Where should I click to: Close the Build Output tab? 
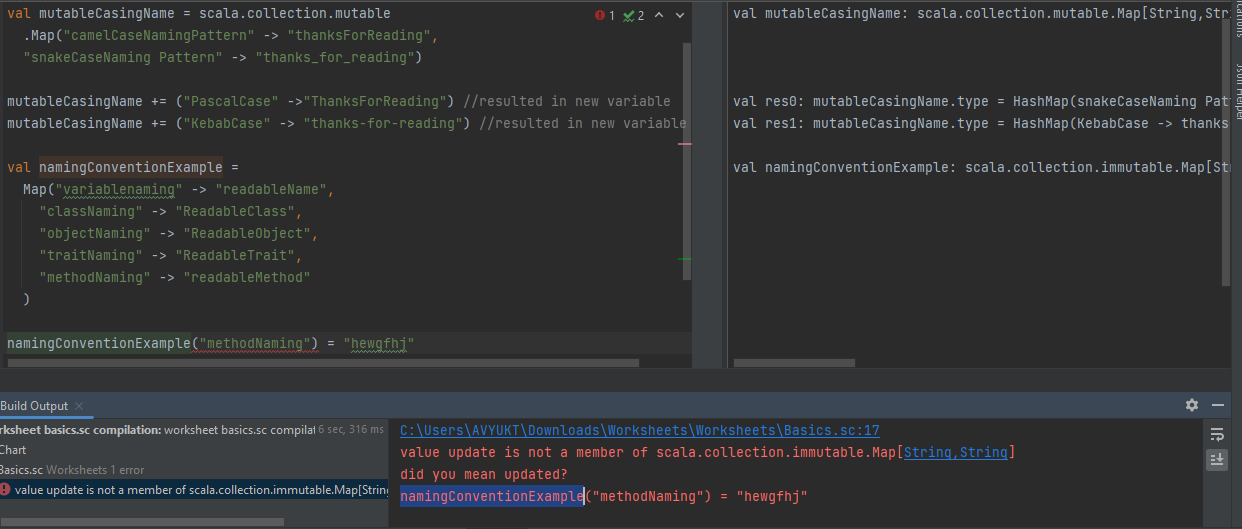pyautogui.click(x=80, y=406)
